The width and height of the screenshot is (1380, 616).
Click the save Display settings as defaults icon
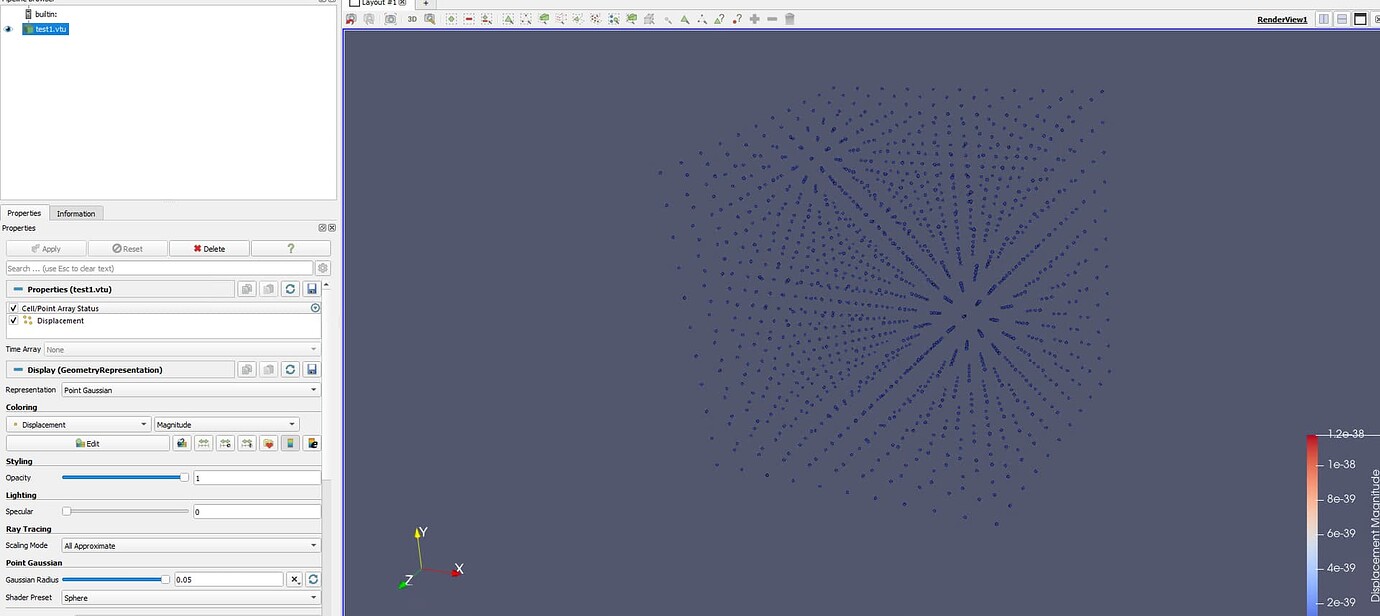[311, 369]
